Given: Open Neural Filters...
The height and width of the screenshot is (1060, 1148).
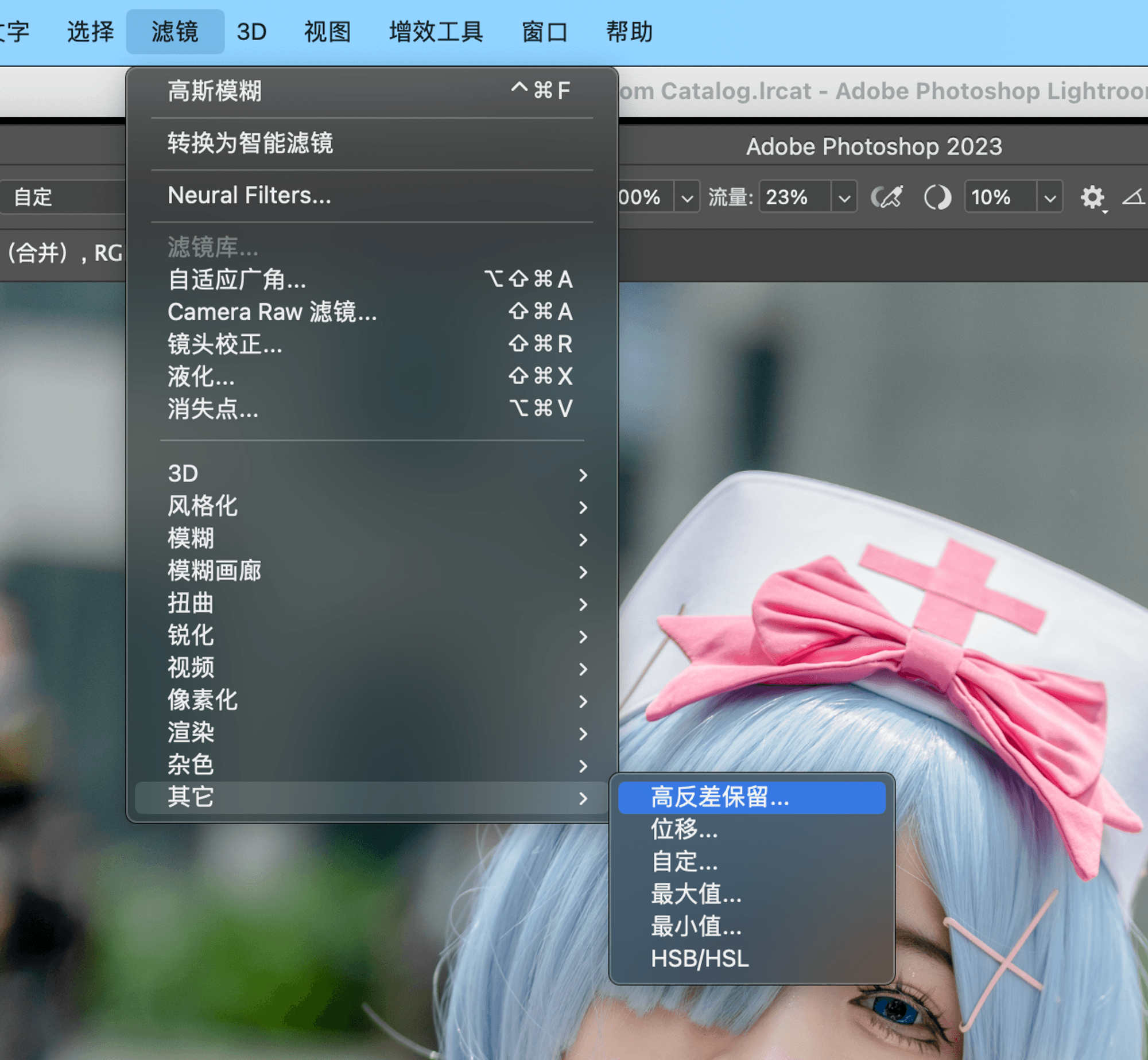Looking at the screenshot, I should tap(371, 195).
